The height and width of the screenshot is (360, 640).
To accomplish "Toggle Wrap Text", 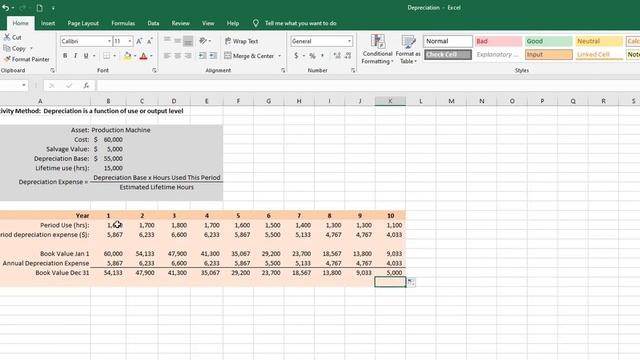I will tap(241, 41).
